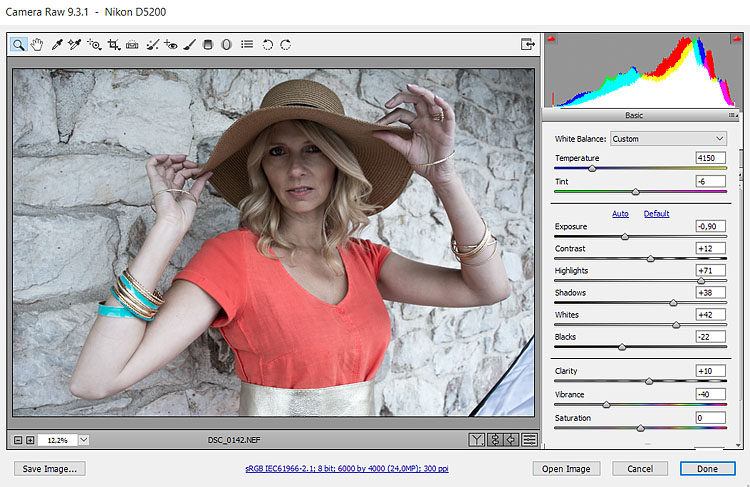The height and width of the screenshot is (487, 750).
Task: Toggle full screen mode icon
Action: click(x=527, y=44)
